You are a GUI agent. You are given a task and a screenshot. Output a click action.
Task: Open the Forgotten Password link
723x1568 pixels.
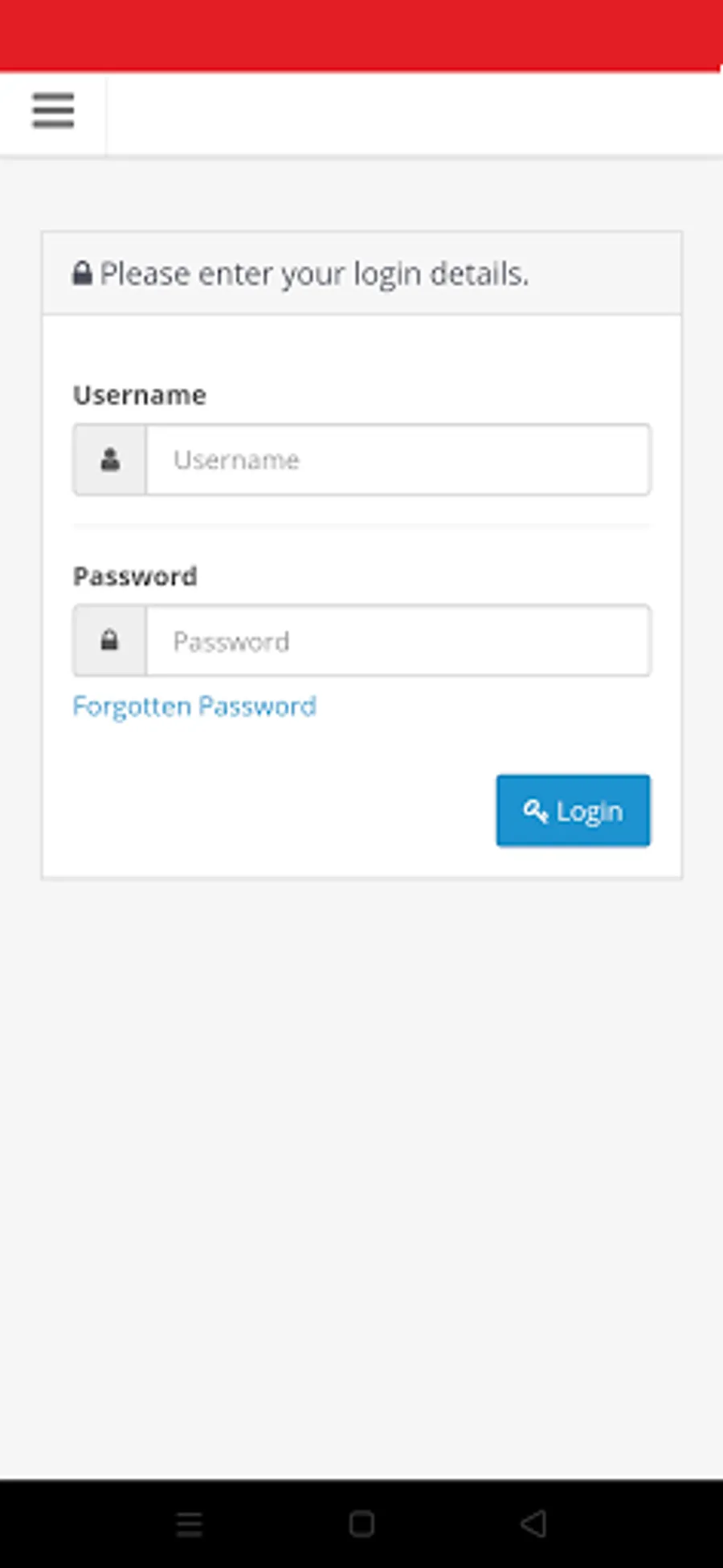pyautogui.click(x=194, y=707)
